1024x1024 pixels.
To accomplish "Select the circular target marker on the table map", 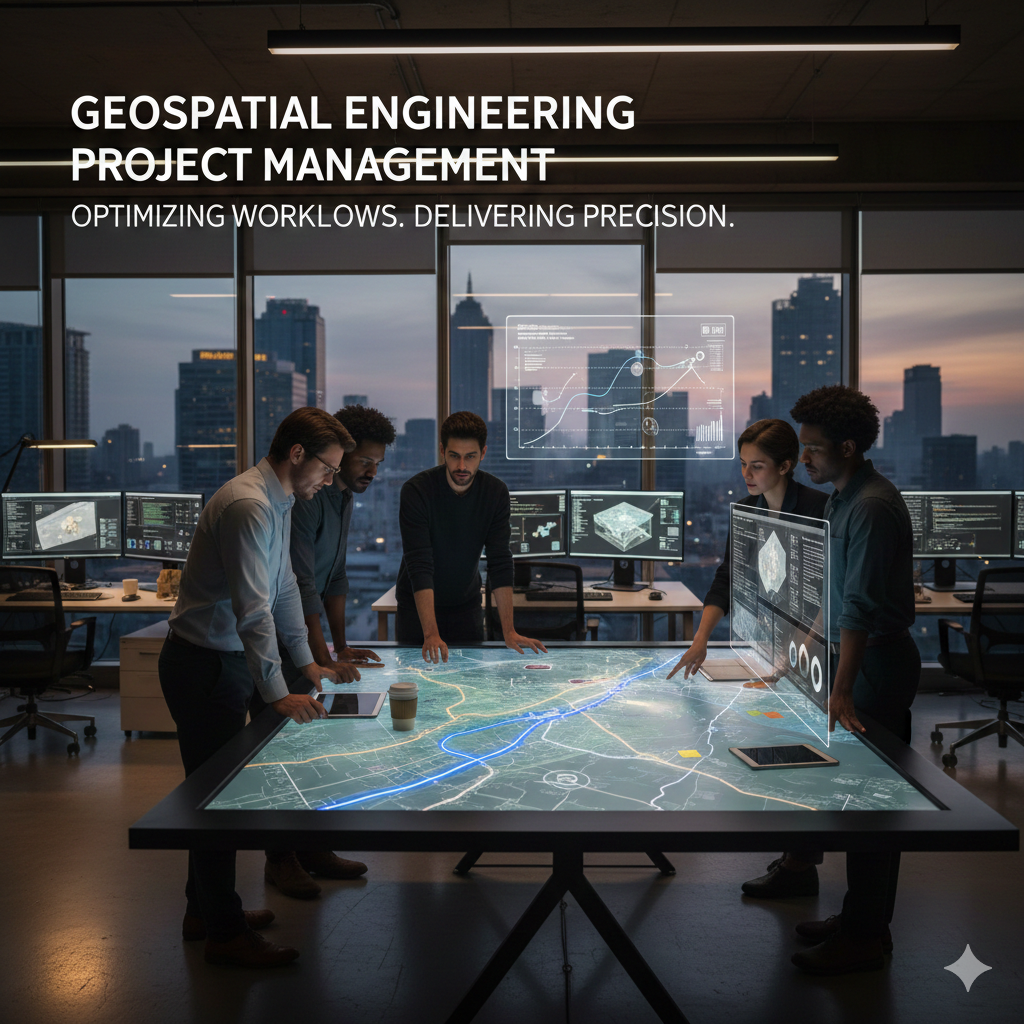I will tap(567, 777).
